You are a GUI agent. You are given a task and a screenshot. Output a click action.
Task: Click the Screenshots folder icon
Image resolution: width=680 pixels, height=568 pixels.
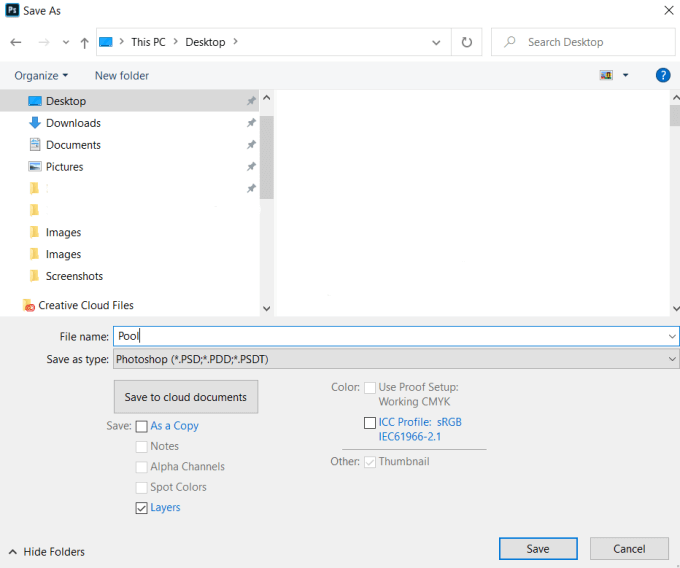[34, 276]
